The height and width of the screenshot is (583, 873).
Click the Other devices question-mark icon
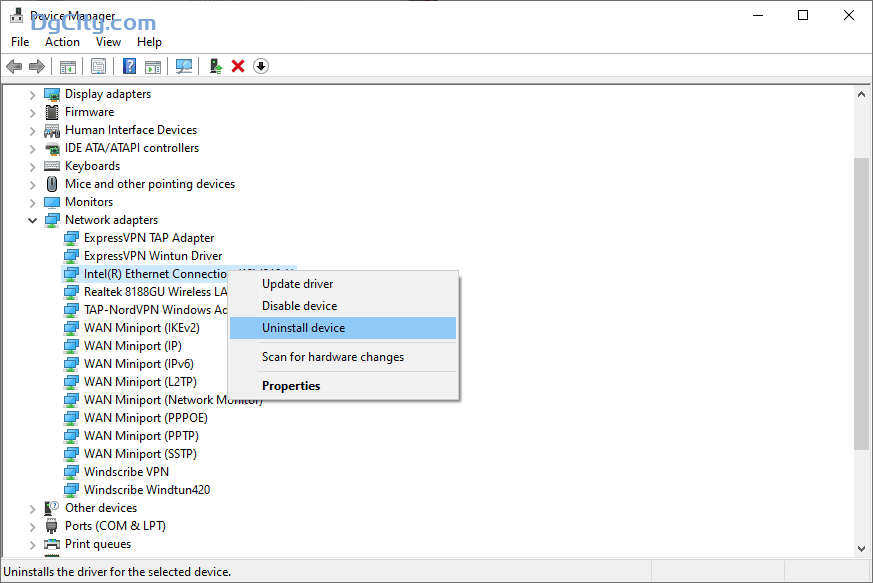tap(52, 508)
